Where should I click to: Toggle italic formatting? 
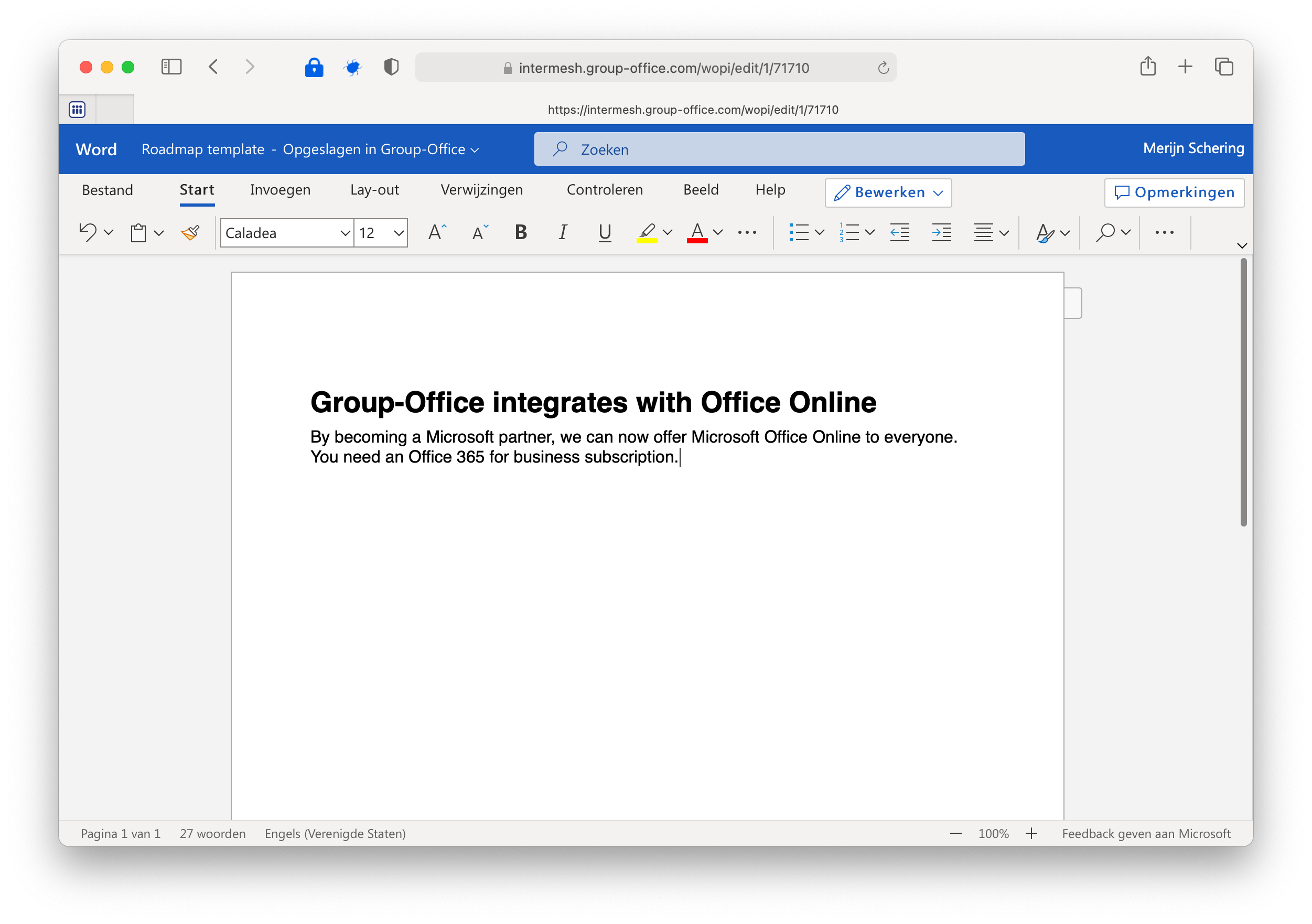(x=563, y=232)
